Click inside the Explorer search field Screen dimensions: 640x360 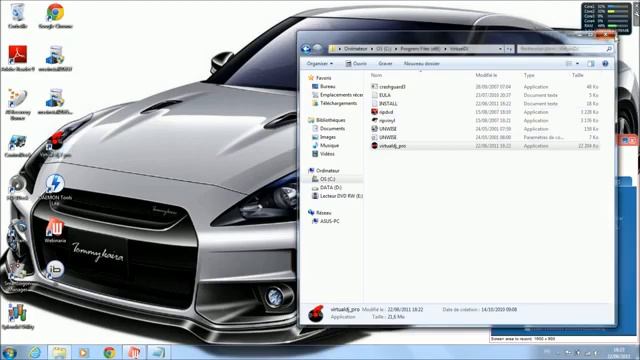click(x=561, y=49)
